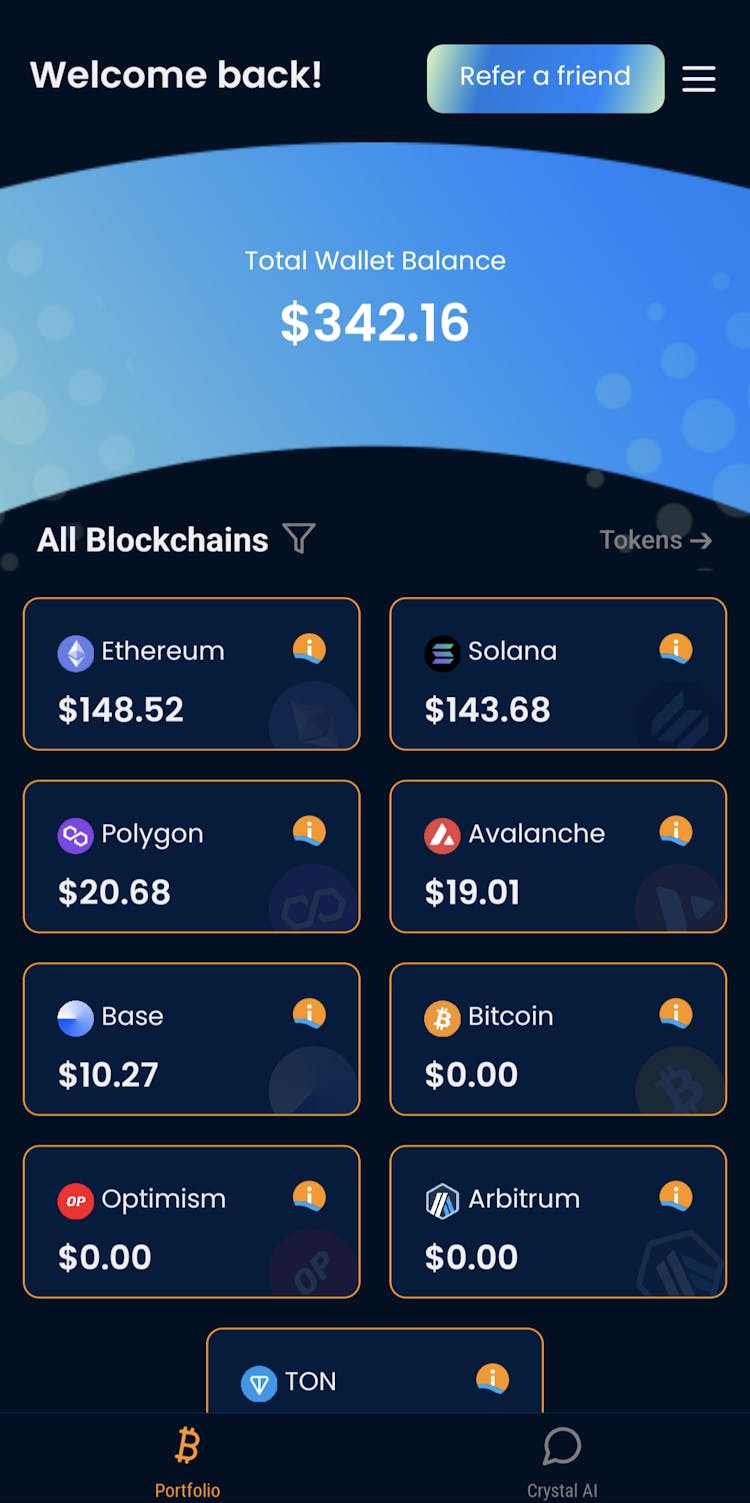Viewport: 750px width, 1503px height.
Task: Tap Ethereum card info icon
Action: [x=309, y=649]
